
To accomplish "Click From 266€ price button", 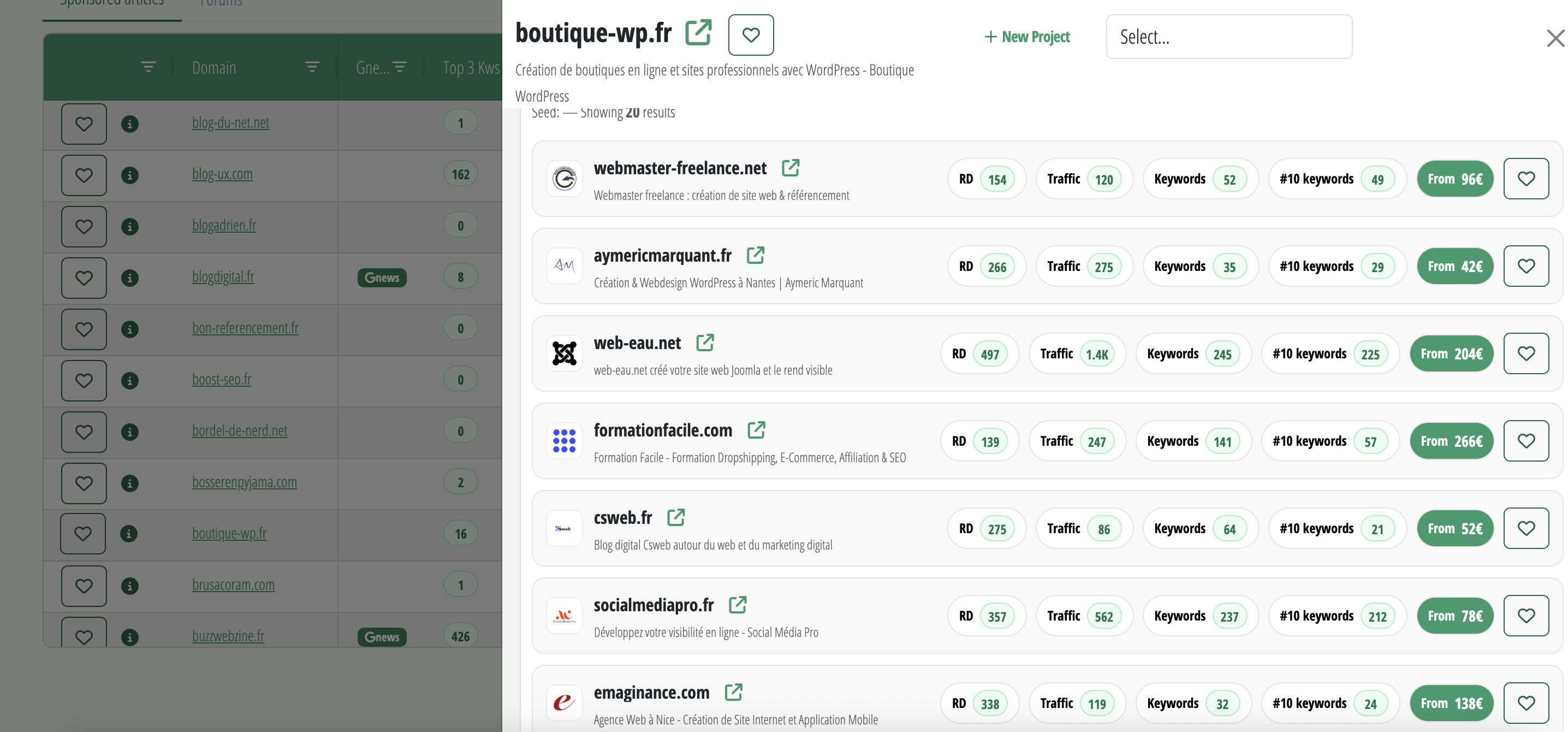I will [x=1451, y=441].
